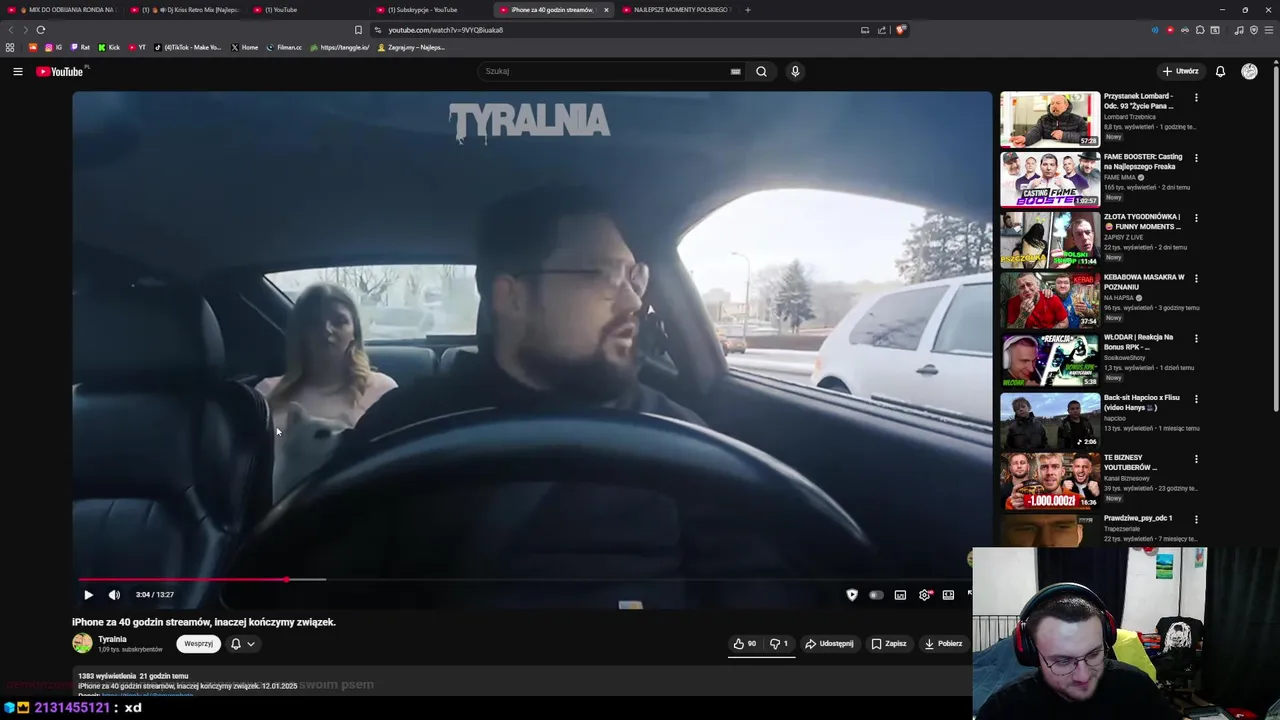Open options menu for Back-sit Hapcioo video
The image size is (1280, 720).
pos(1196,399)
